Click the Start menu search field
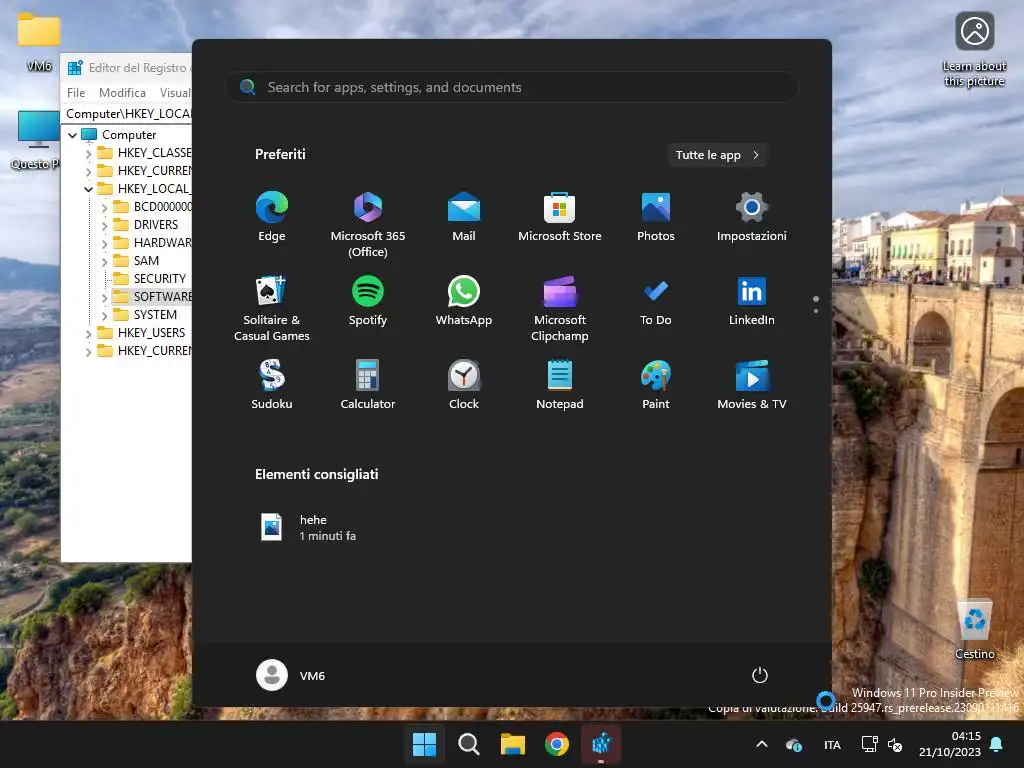 pyautogui.click(x=511, y=88)
